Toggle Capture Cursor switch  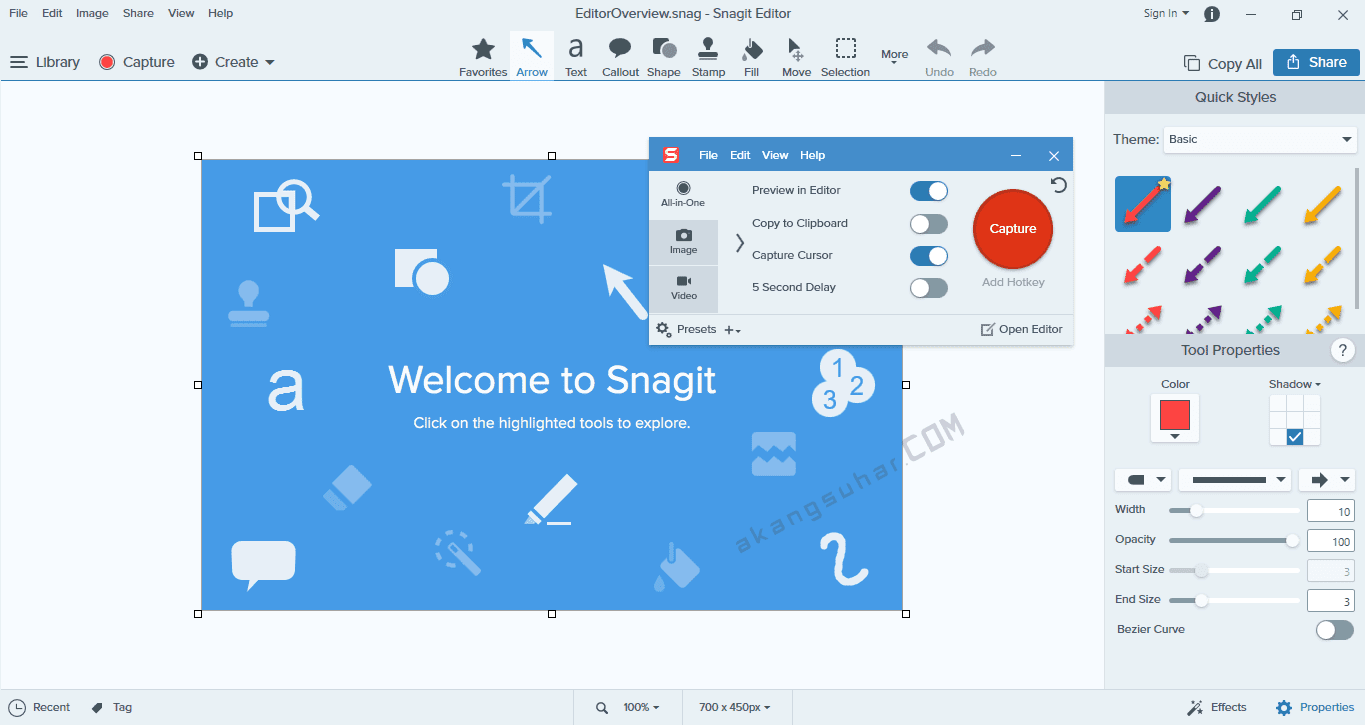click(x=928, y=256)
